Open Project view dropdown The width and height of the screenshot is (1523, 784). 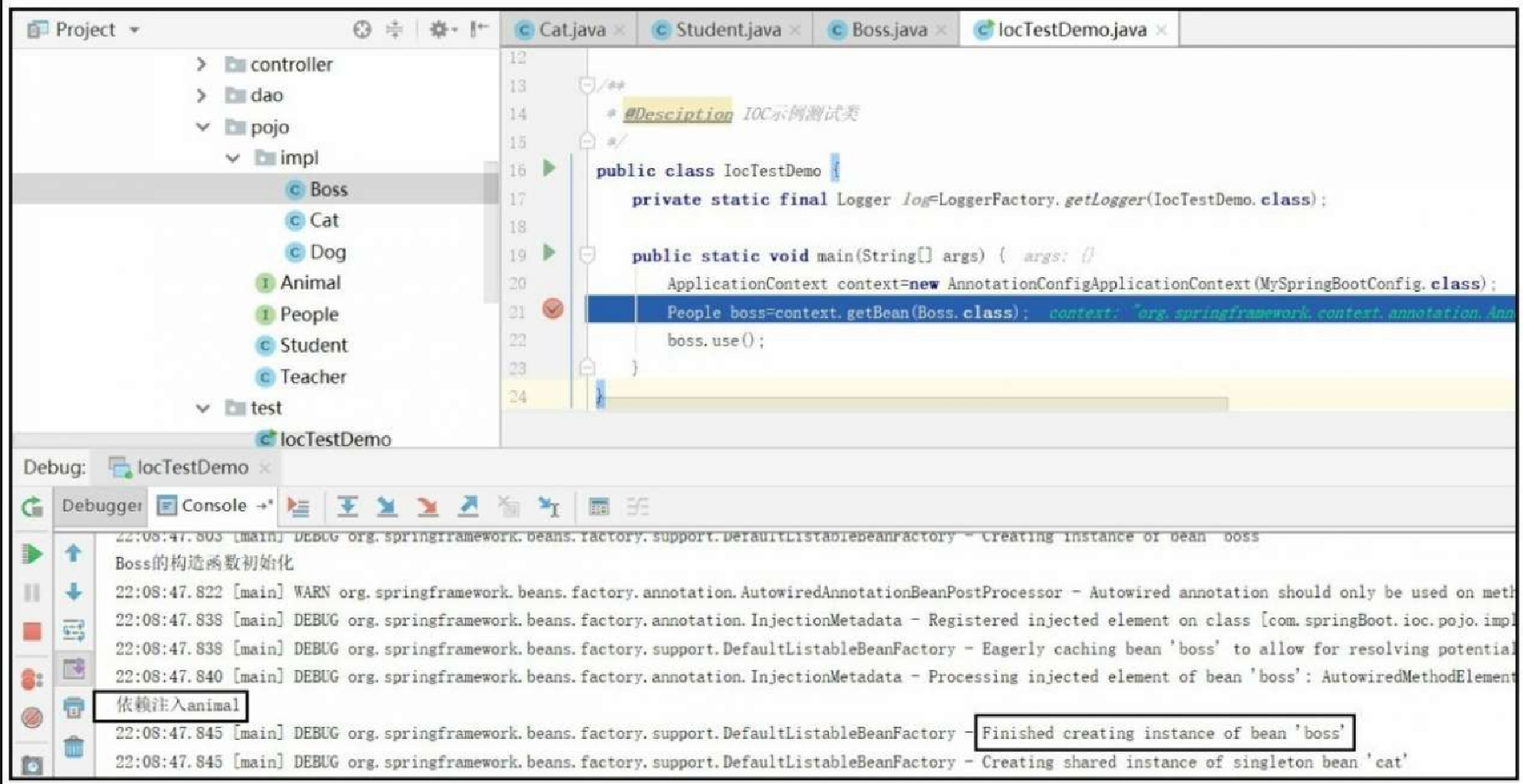coord(134,31)
